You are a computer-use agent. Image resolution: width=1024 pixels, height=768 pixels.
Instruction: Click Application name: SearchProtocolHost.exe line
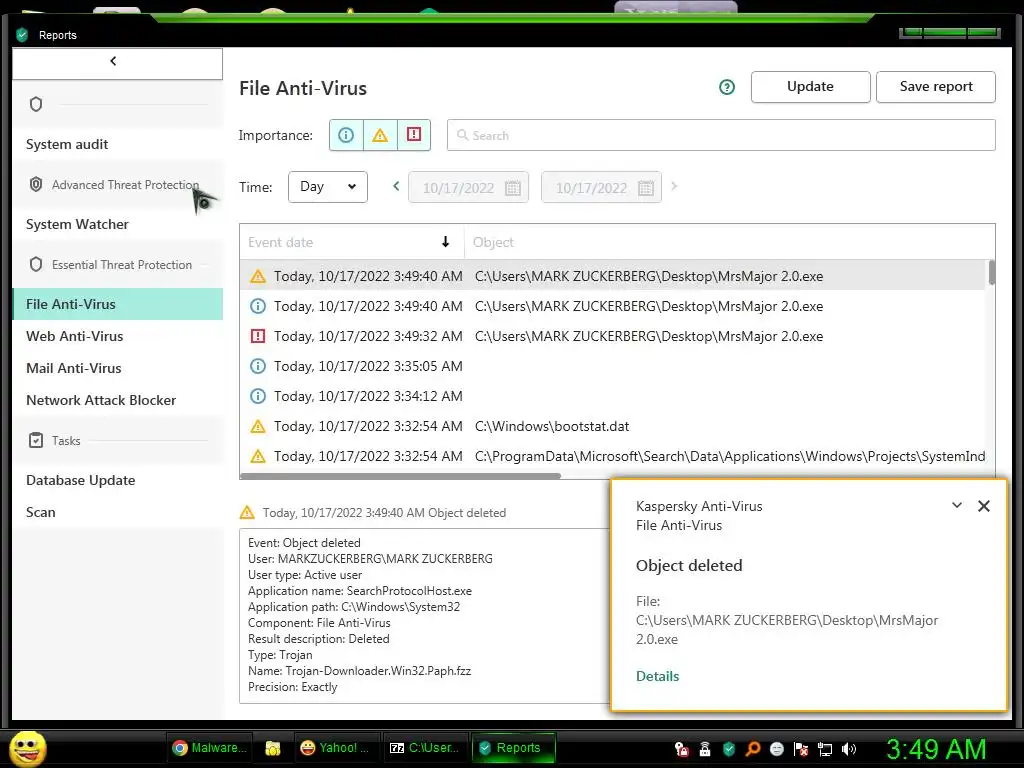click(360, 591)
